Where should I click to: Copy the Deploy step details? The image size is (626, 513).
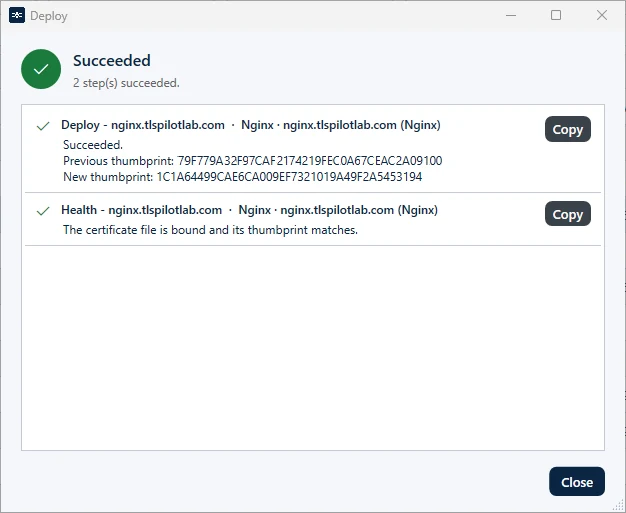tap(567, 129)
